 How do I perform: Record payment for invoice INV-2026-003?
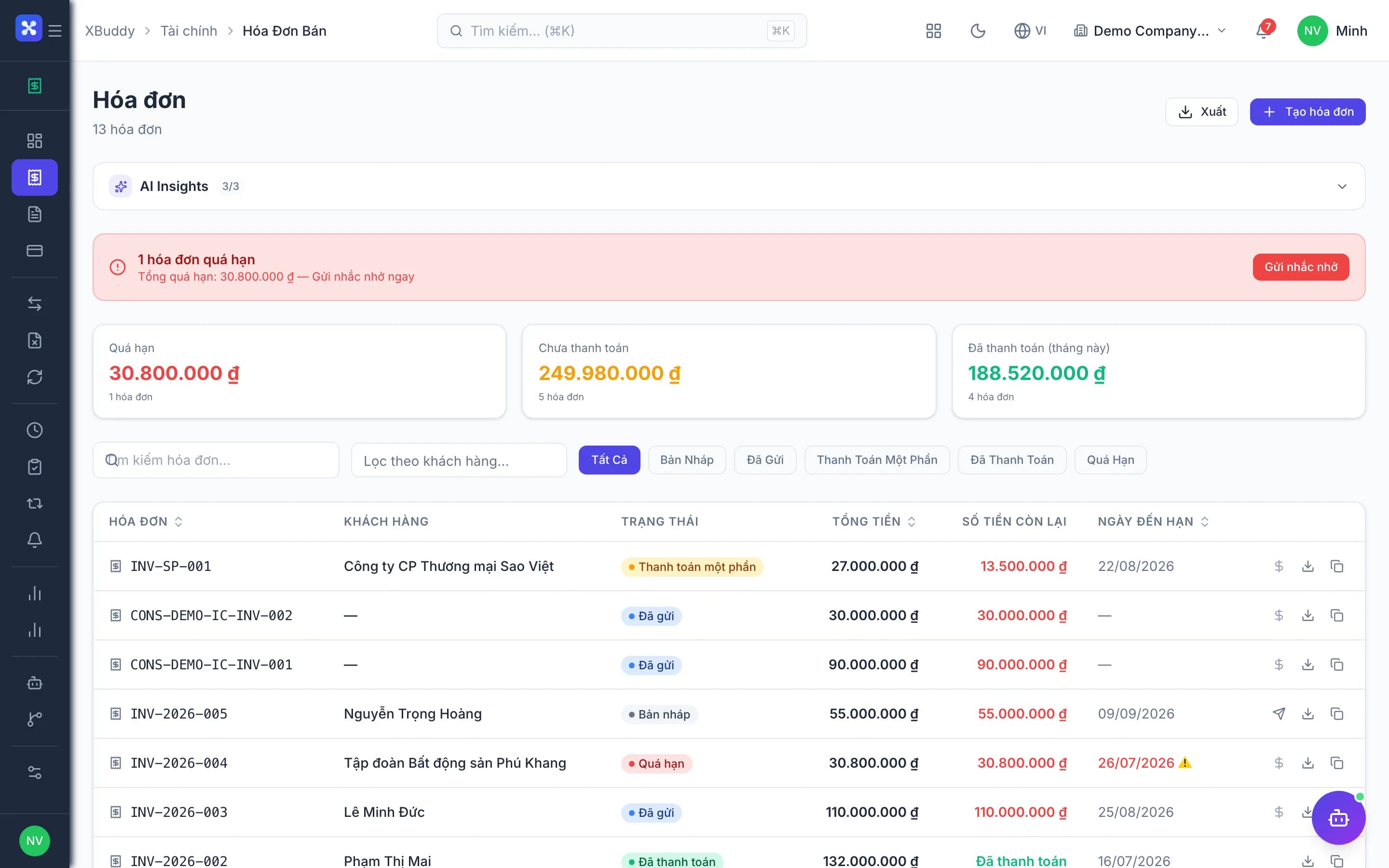click(1279, 813)
